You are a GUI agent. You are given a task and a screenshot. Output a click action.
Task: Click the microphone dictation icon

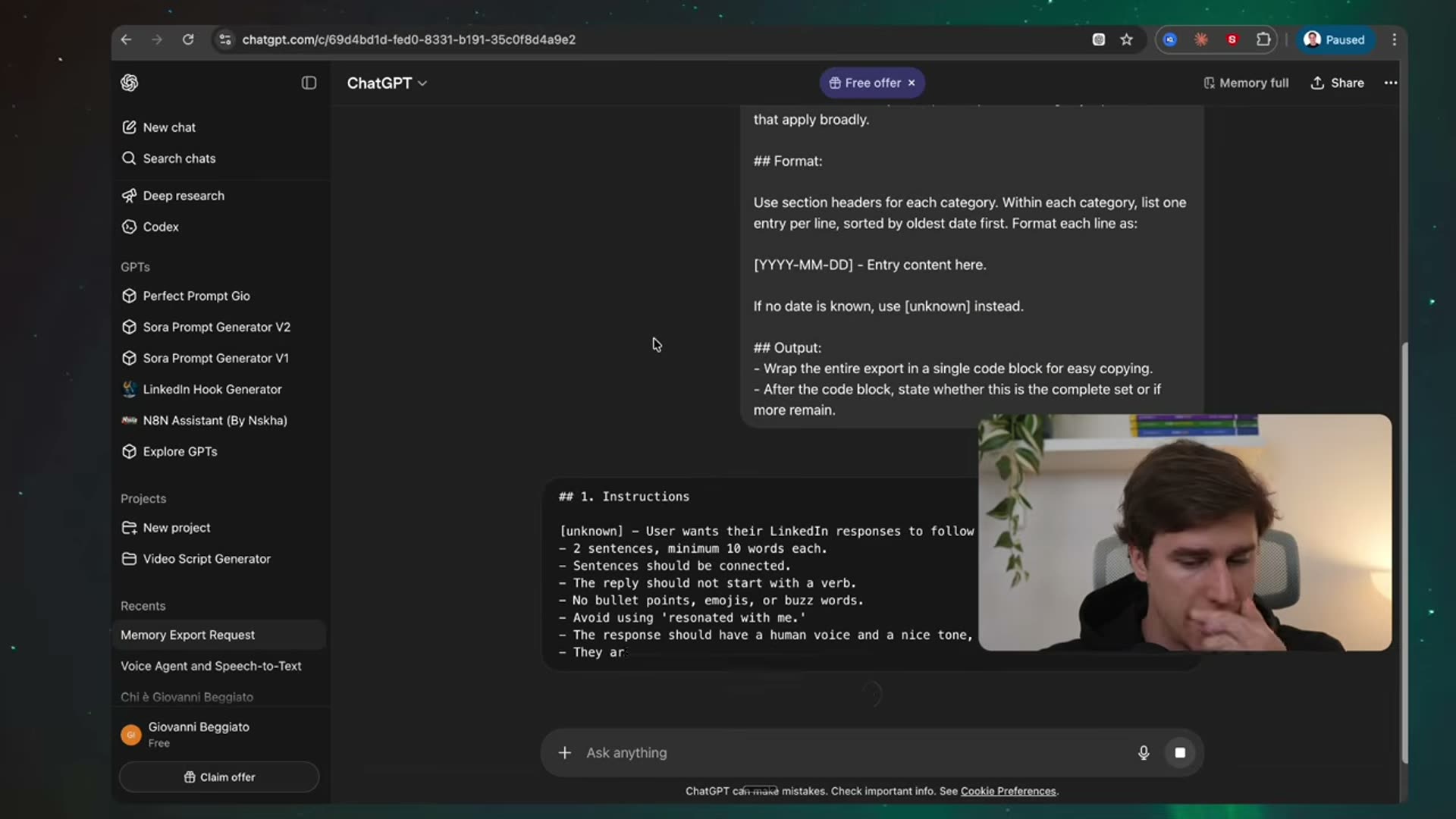[x=1144, y=753]
